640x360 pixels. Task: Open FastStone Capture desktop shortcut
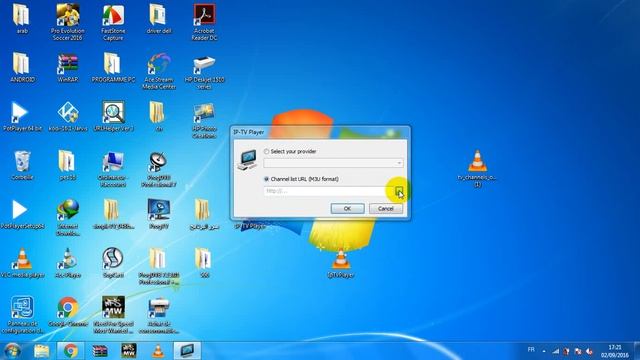(x=113, y=22)
